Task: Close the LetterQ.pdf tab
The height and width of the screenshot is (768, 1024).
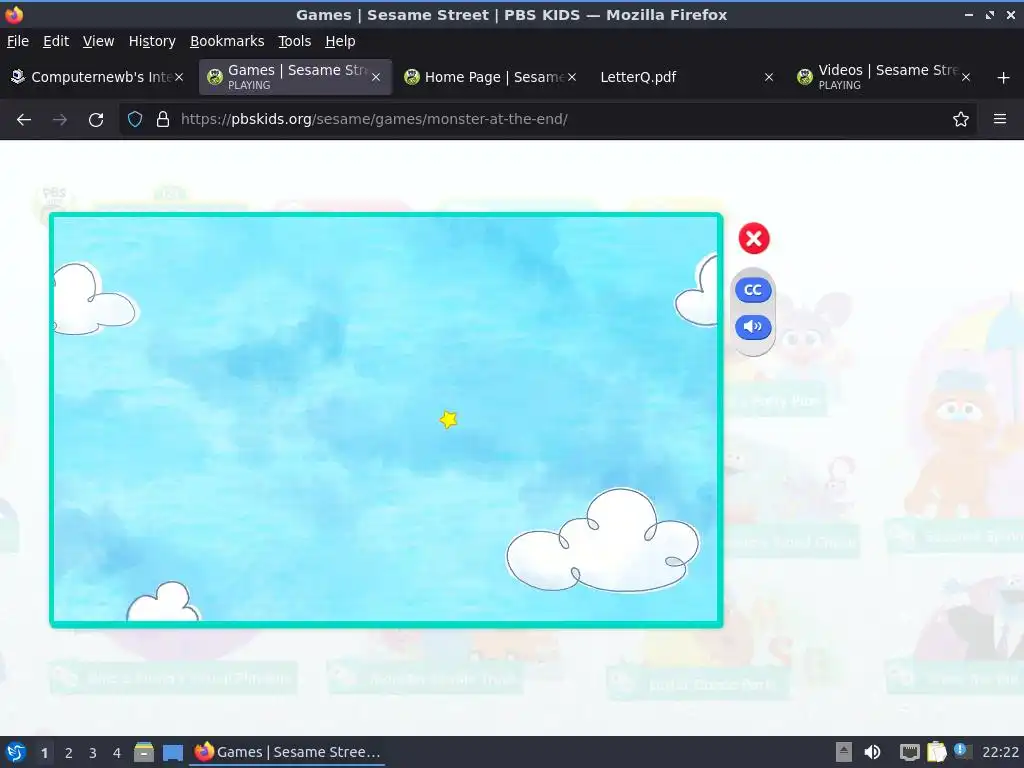Action: [x=769, y=77]
